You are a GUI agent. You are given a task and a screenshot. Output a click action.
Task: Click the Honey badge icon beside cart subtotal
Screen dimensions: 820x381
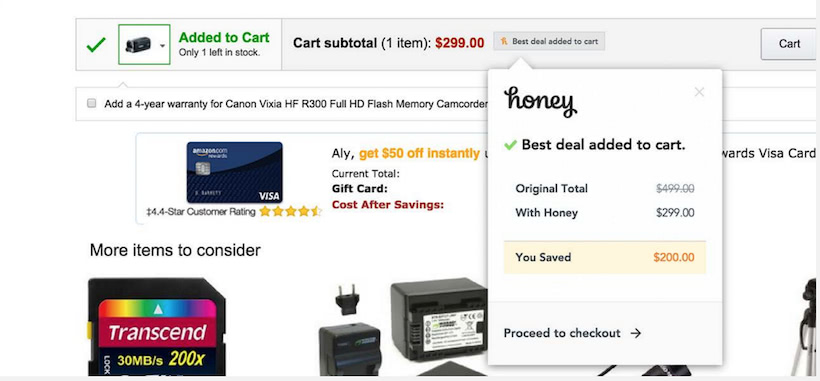point(504,41)
